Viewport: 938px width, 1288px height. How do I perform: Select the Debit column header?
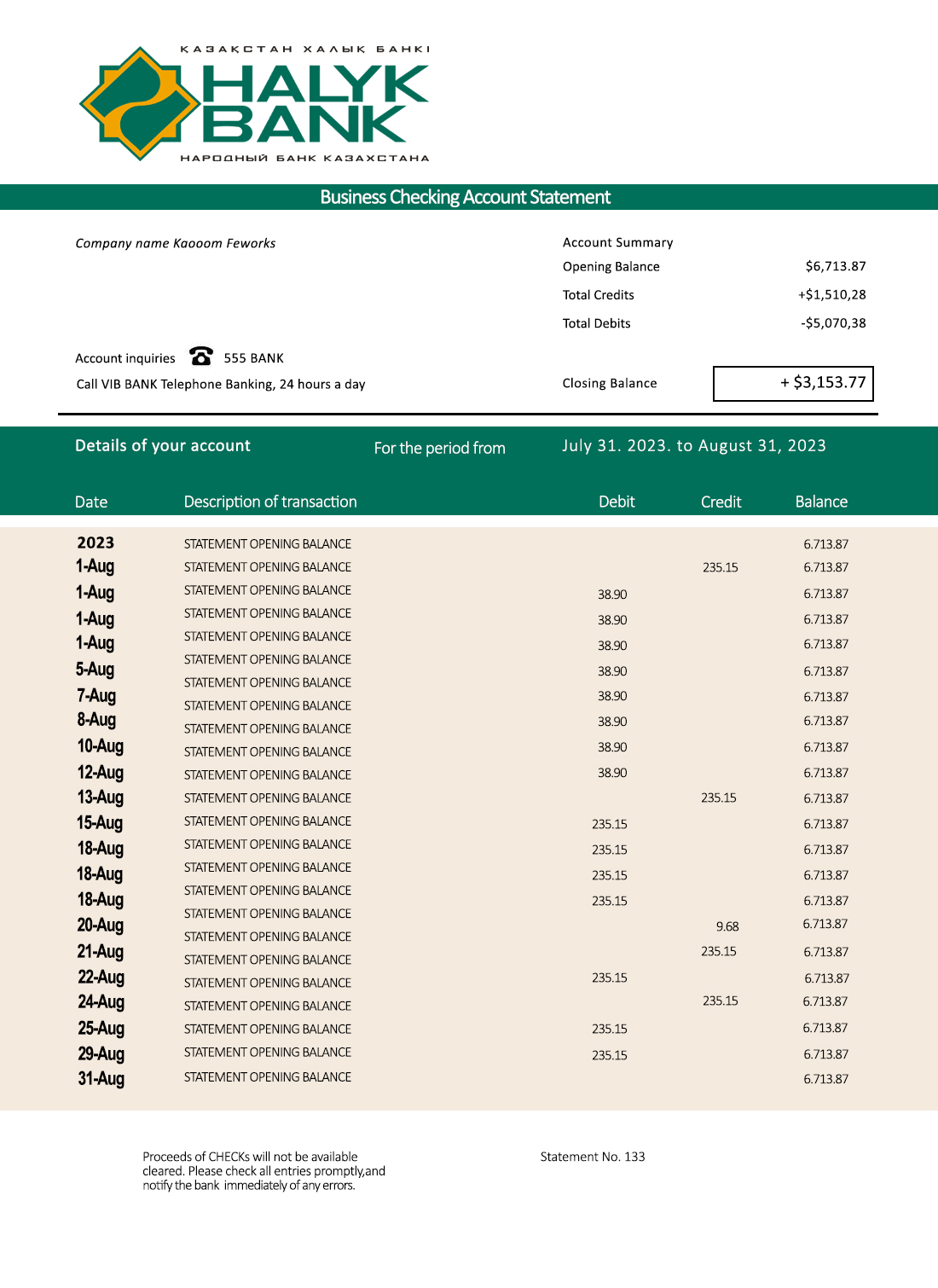click(x=617, y=502)
